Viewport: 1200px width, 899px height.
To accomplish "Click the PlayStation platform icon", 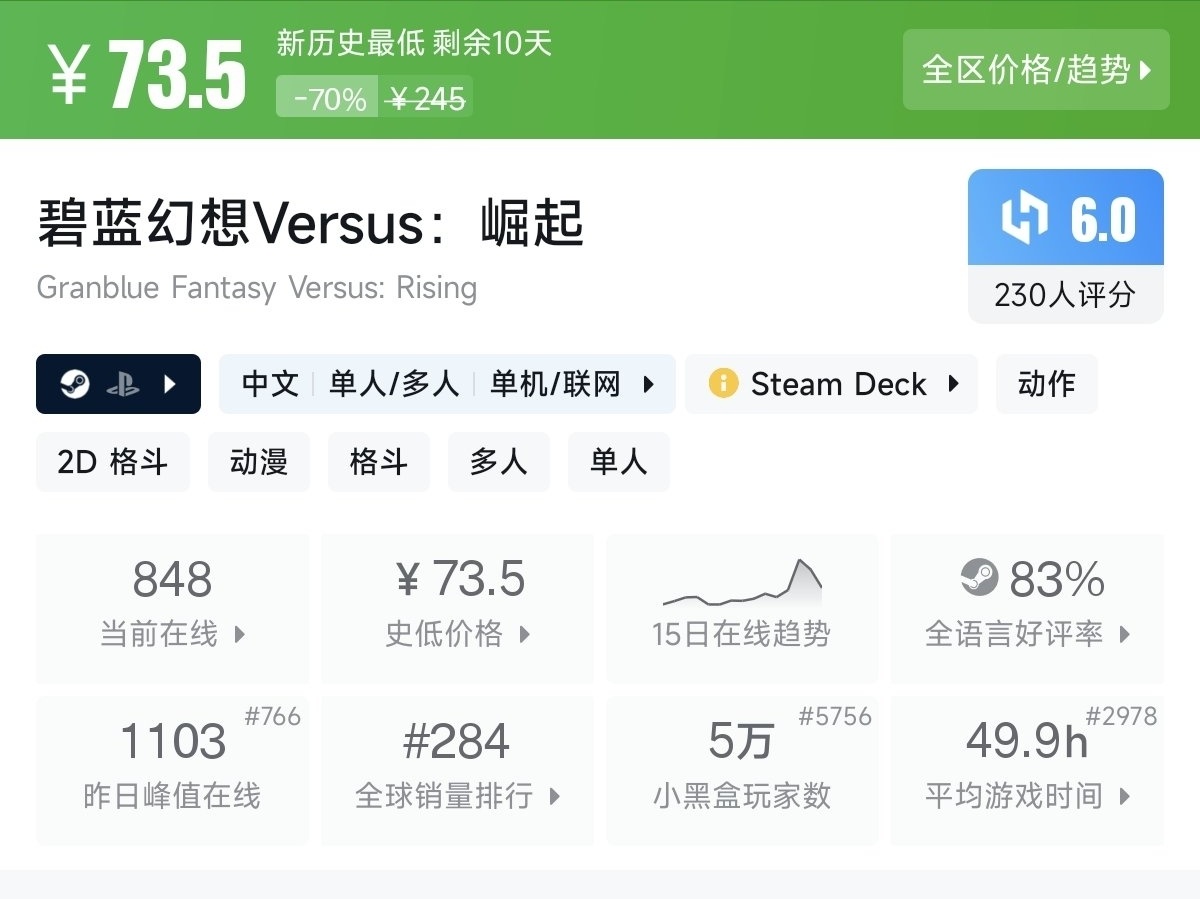I will click(x=123, y=384).
